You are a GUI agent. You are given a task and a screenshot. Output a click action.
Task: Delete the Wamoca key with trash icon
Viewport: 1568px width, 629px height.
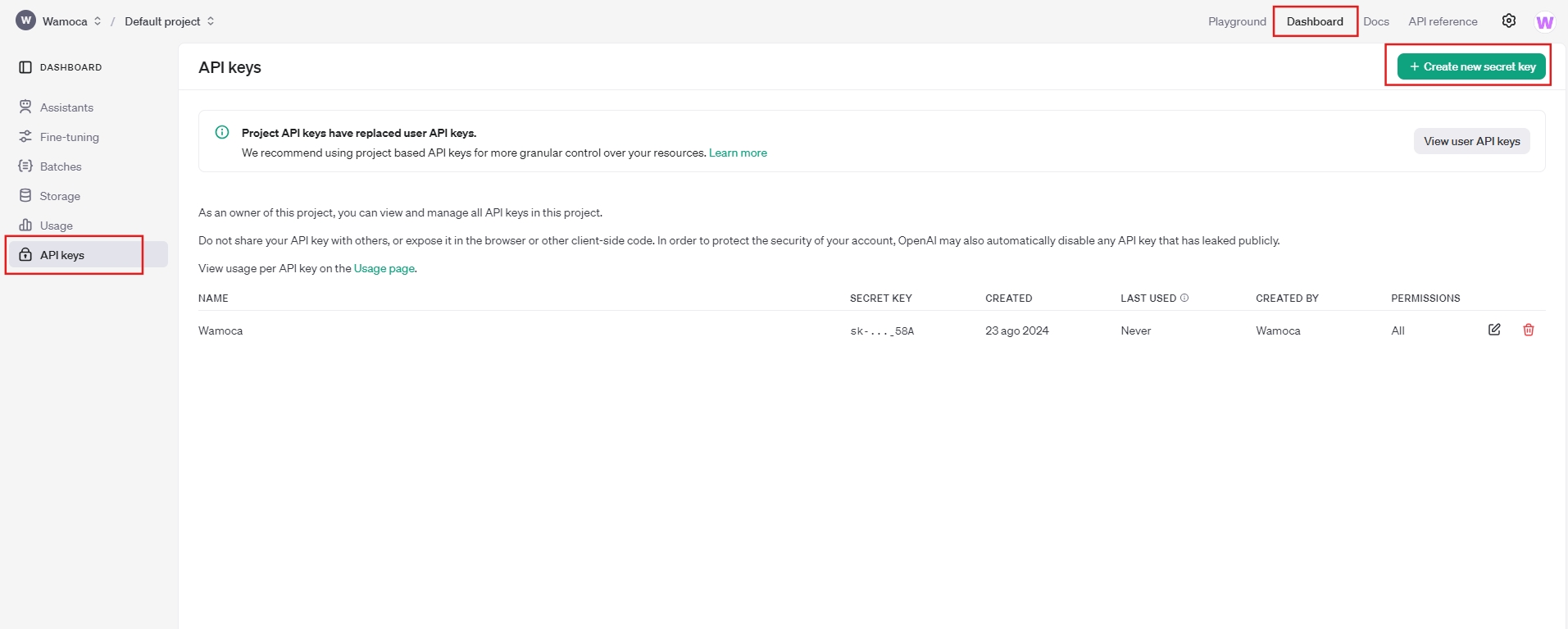coord(1528,330)
